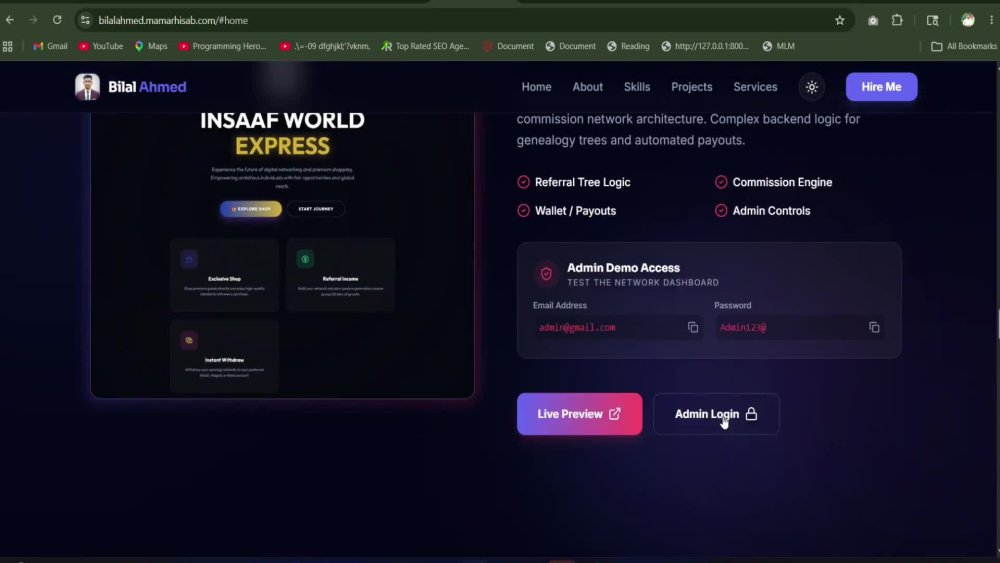Click the Exclusive Shop card in preview
Screen dimensions: 1000x563
pyautogui.click(x=224, y=275)
